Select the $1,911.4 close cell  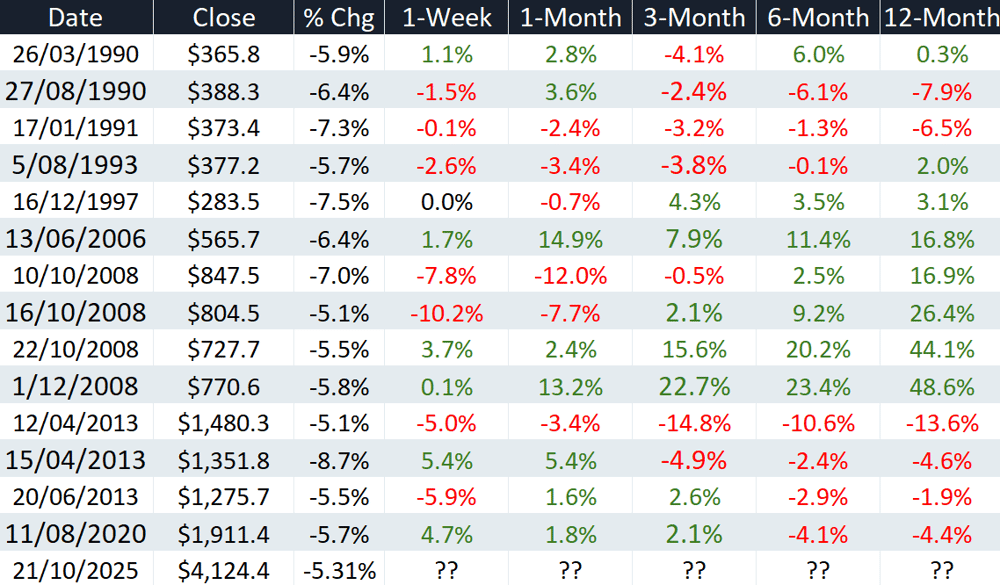coord(223,534)
